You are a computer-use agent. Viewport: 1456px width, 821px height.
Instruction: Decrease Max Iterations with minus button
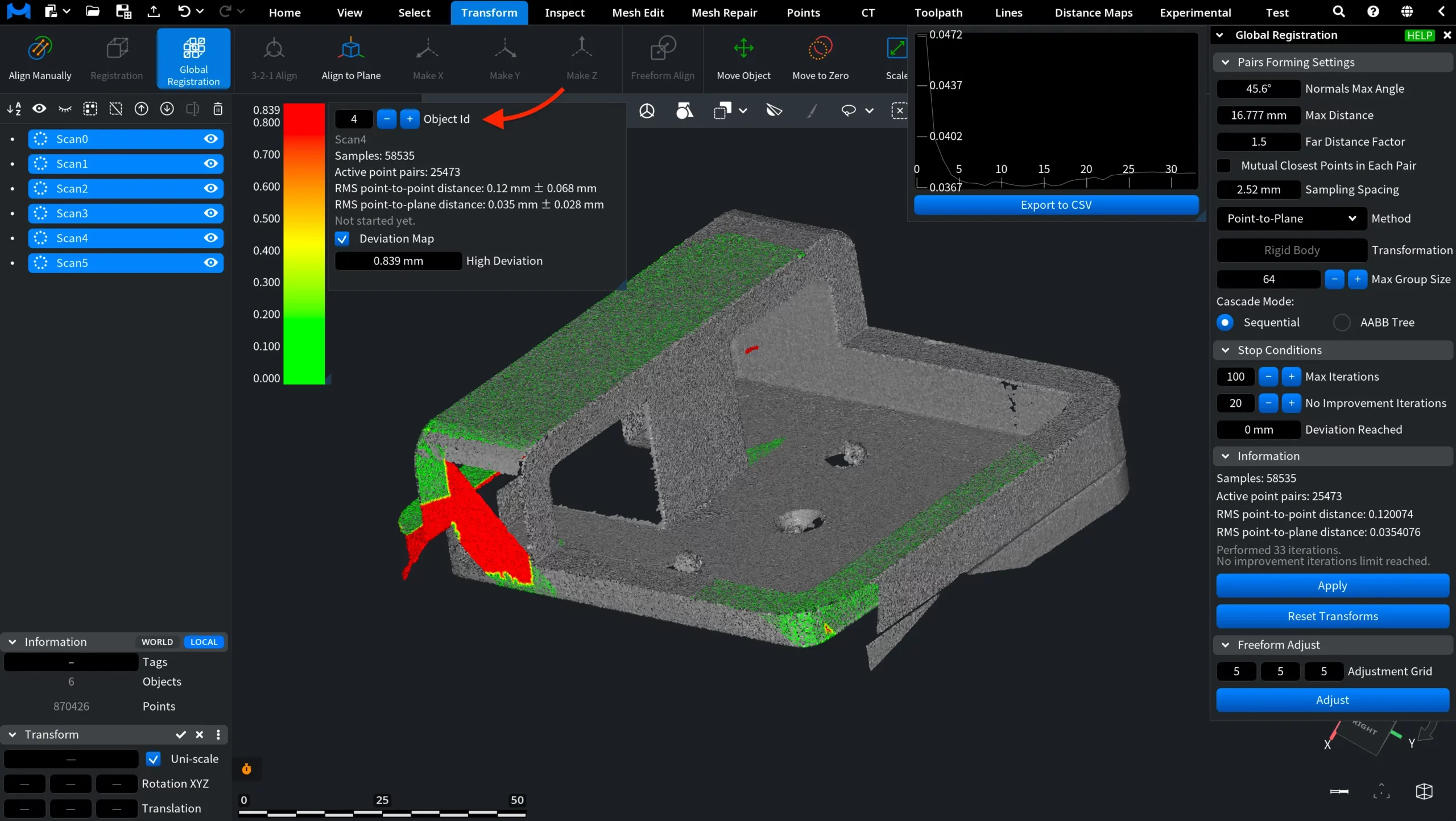1268,377
